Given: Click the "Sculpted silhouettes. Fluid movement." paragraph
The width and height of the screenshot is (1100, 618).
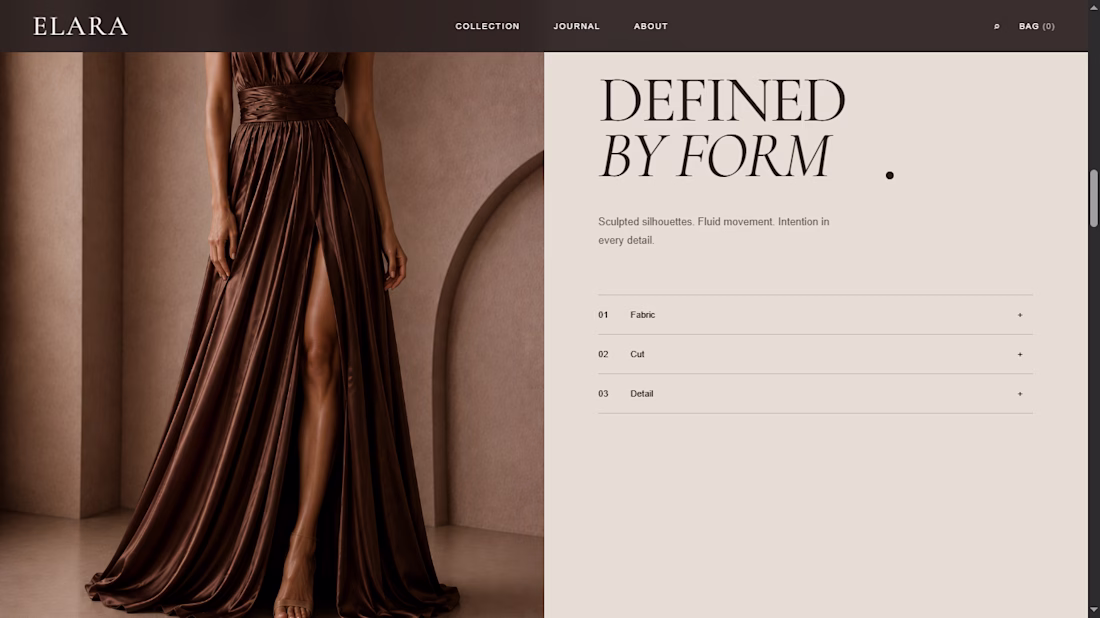Looking at the screenshot, I should [713, 231].
